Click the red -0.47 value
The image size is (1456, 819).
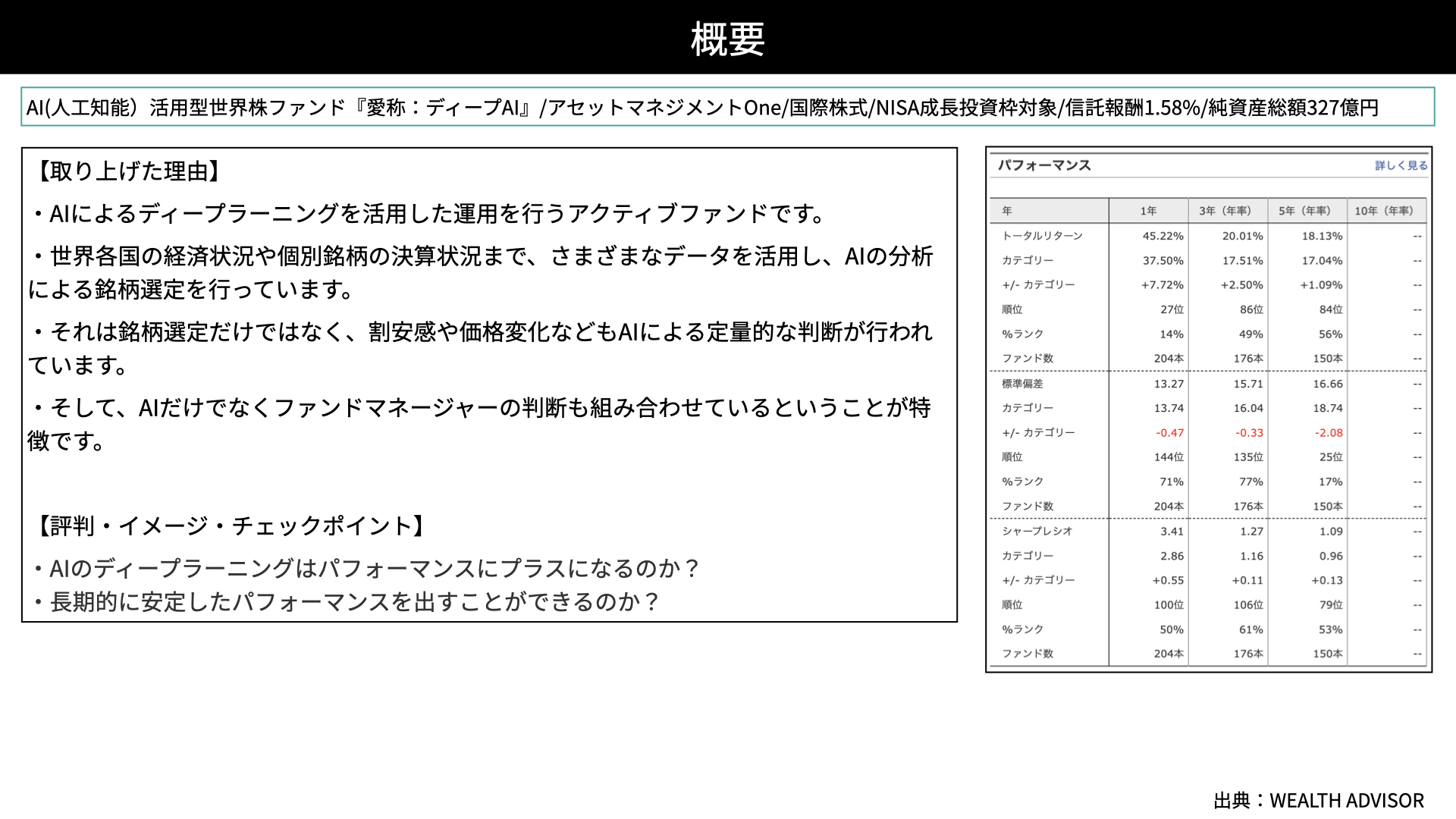(x=1170, y=433)
